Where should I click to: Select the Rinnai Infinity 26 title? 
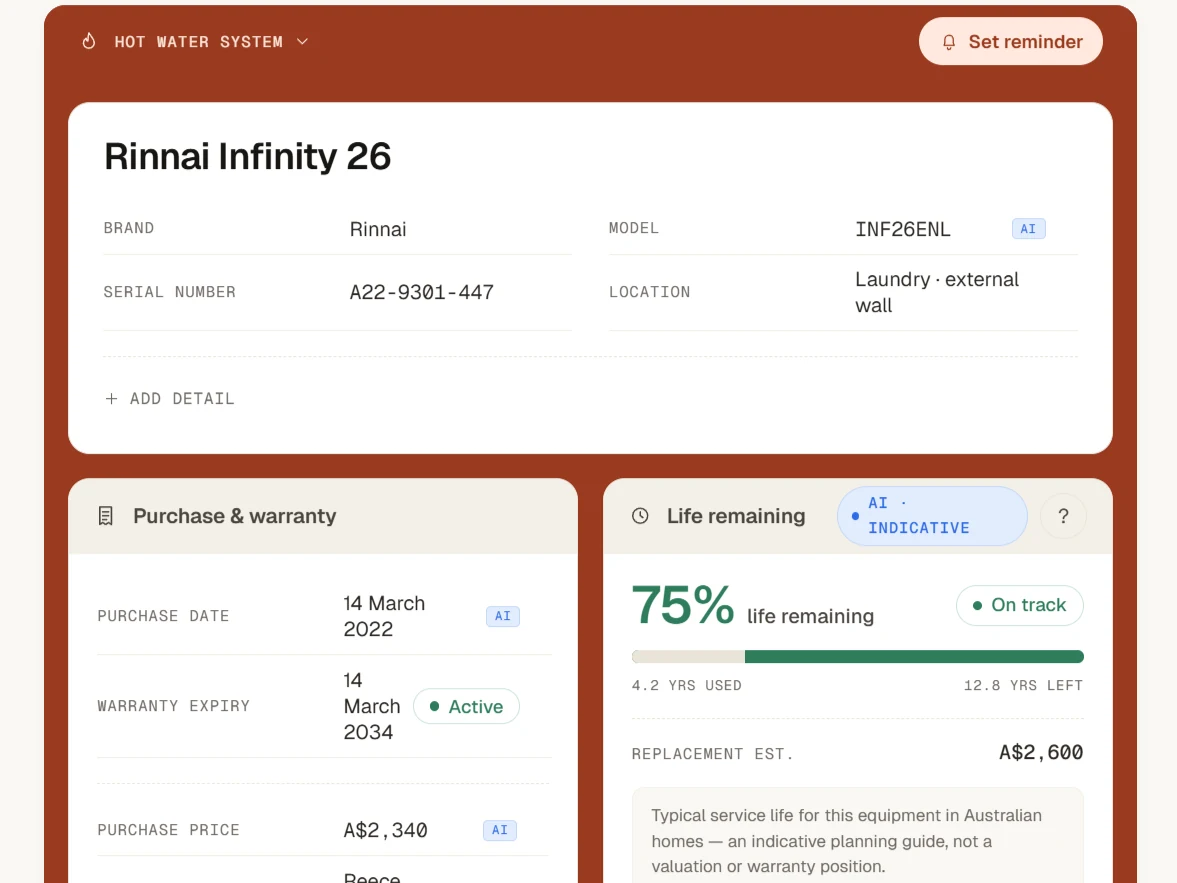click(248, 156)
